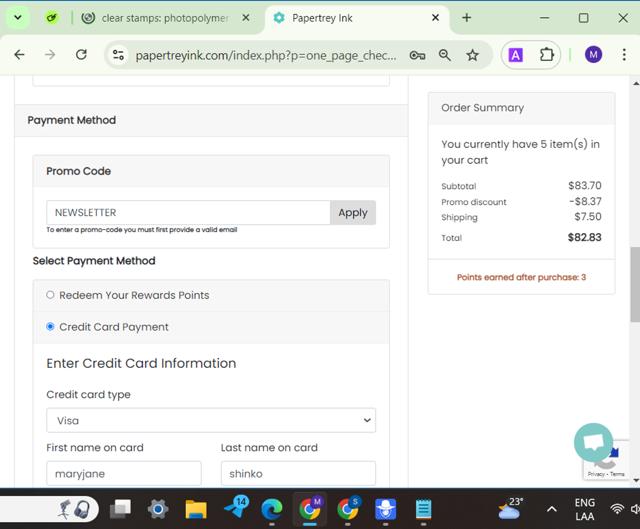Apply the promo code
This screenshot has height=529, width=640.
(x=353, y=213)
